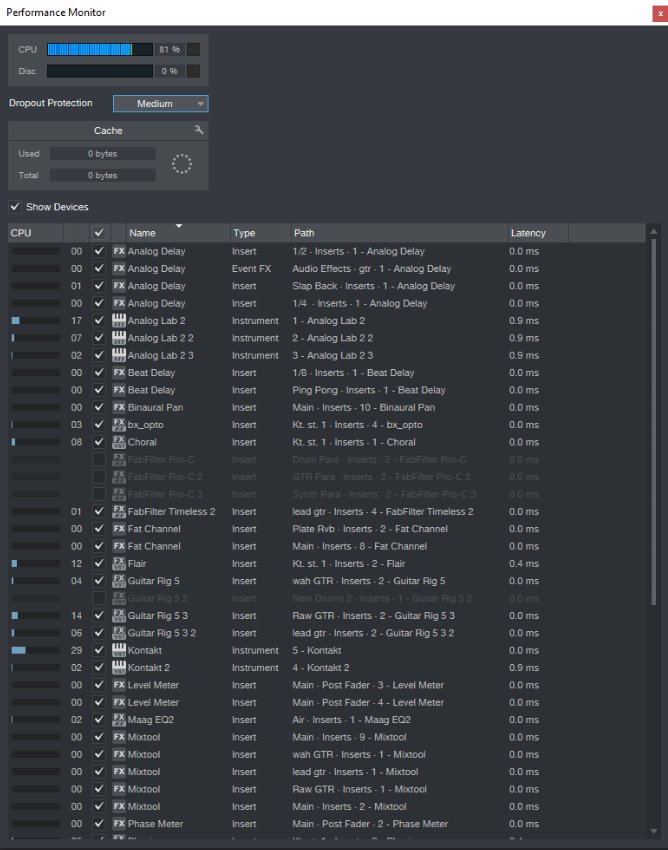Enable the FabFilter Pro-C 2 checkbox

[x=98, y=477]
